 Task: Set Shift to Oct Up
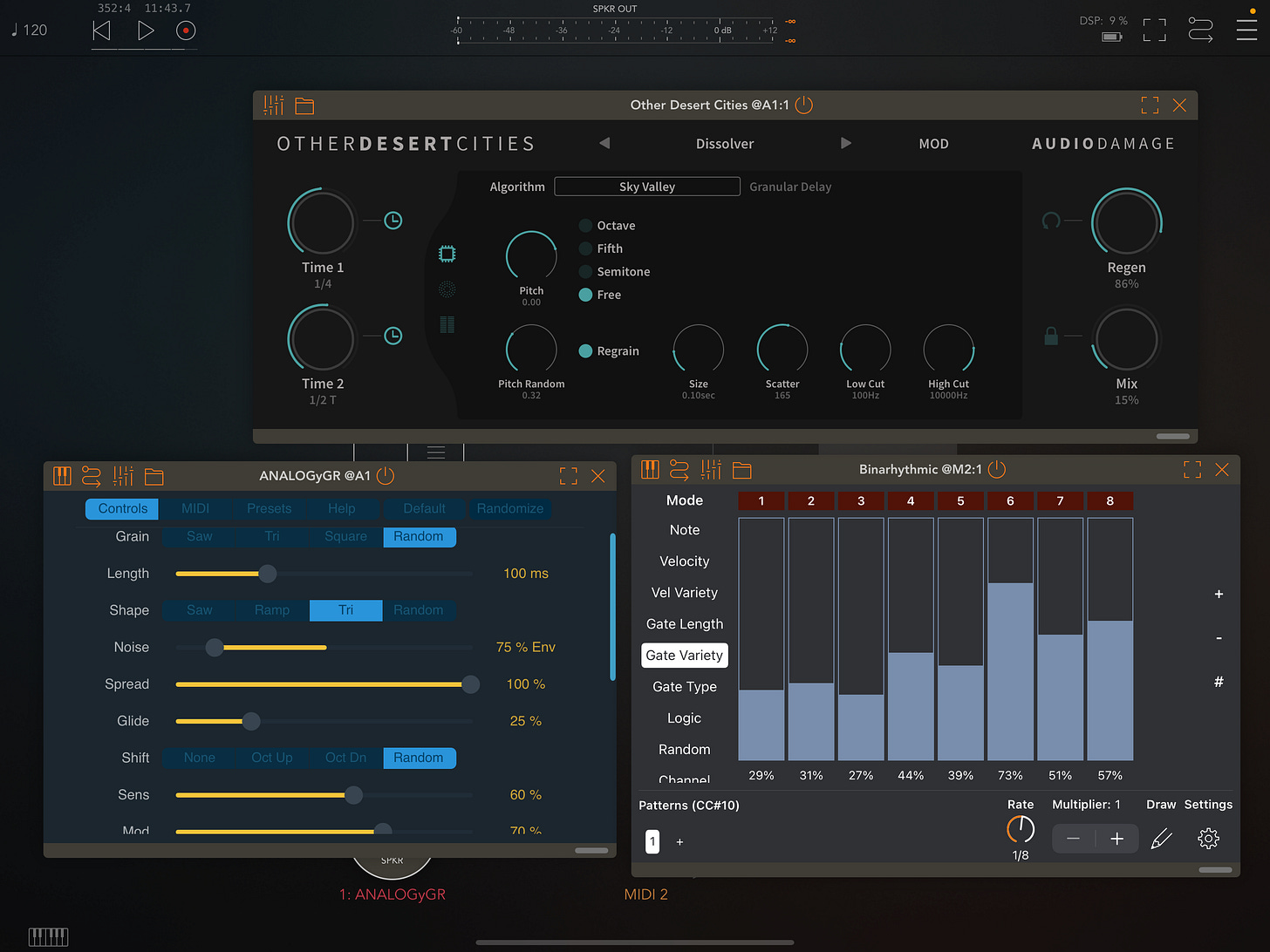pyautogui.click(x=272, y=758)
